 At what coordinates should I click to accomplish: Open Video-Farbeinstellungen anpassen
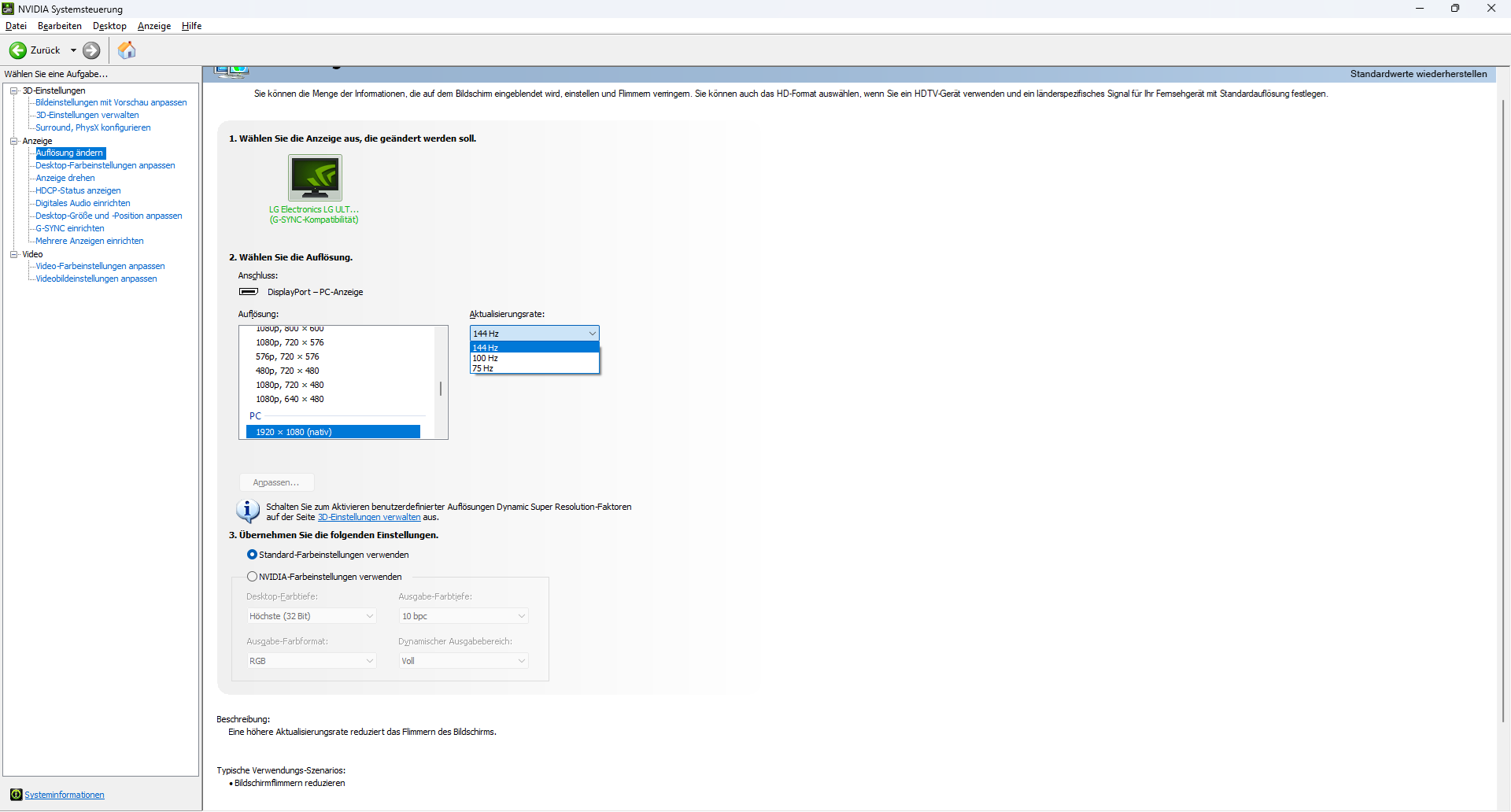pyautogui.click(x=100, y=266)
